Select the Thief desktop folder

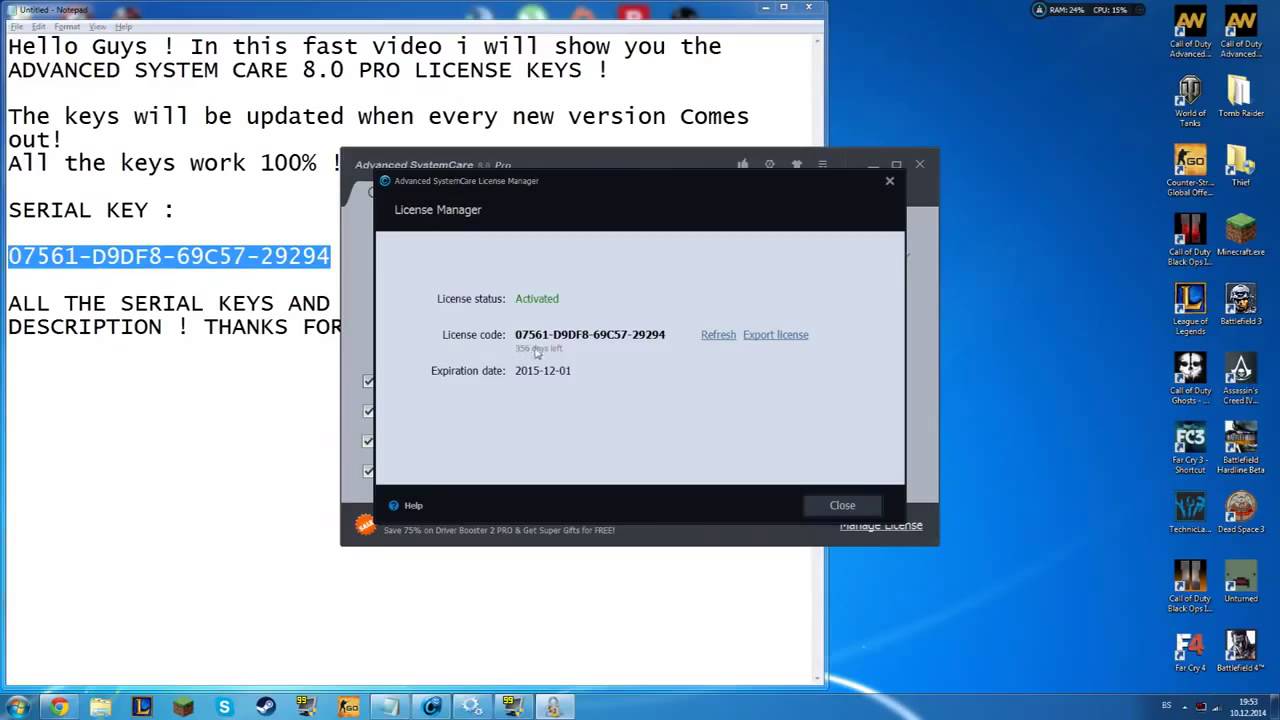(1241, 165)
